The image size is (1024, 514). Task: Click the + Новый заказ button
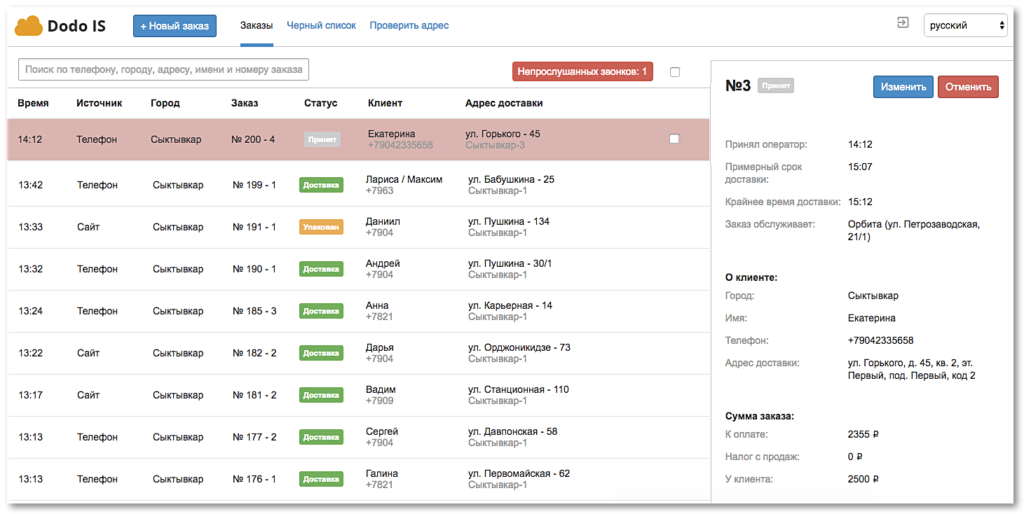(174, 26)
